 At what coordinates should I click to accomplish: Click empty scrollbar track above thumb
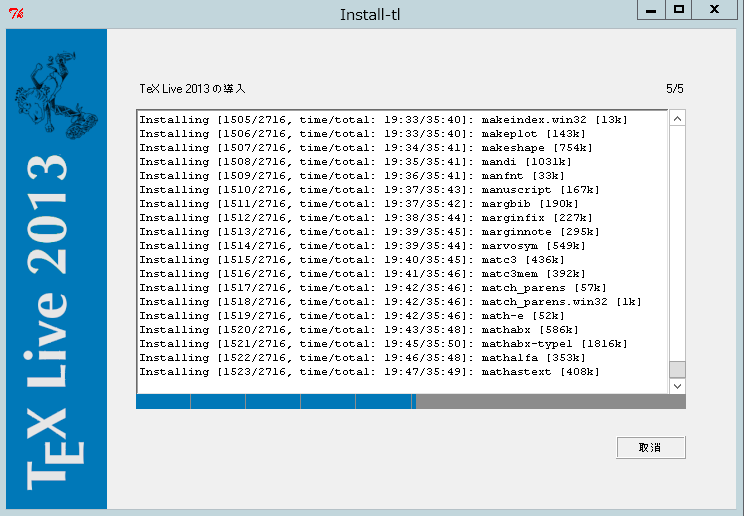coord(677,240)
